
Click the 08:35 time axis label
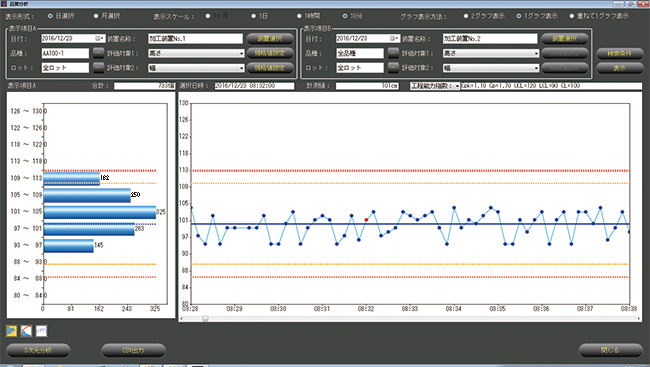497,309
